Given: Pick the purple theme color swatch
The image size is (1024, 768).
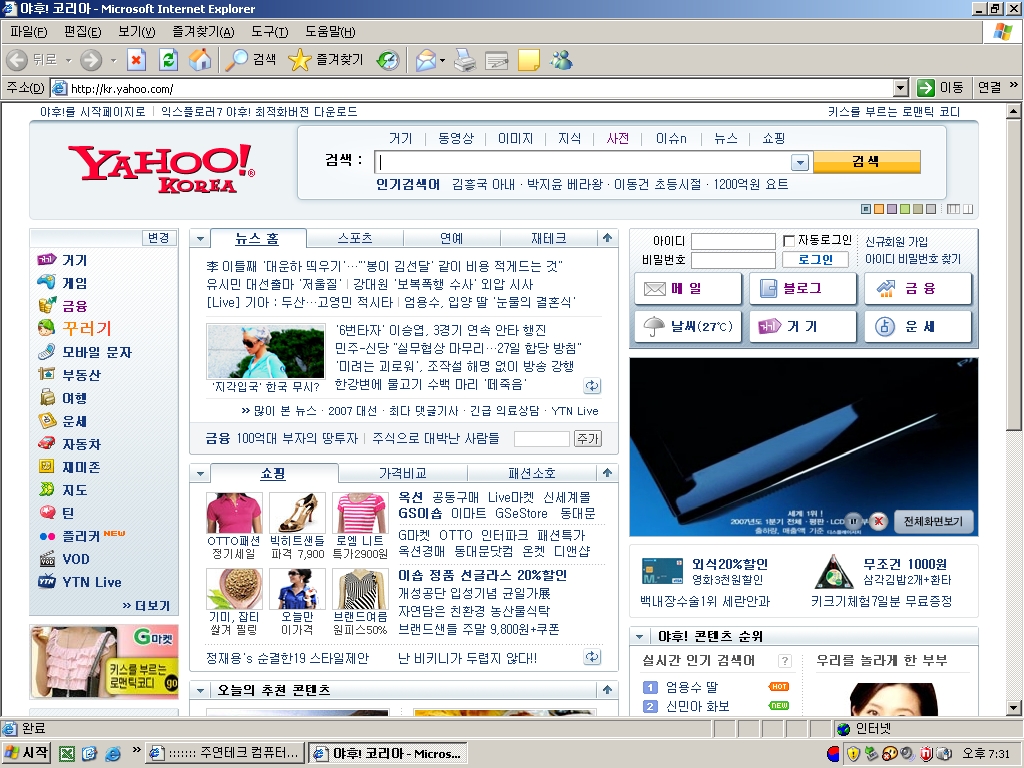Looking at the screenshot, I should (x=892, y=209).
